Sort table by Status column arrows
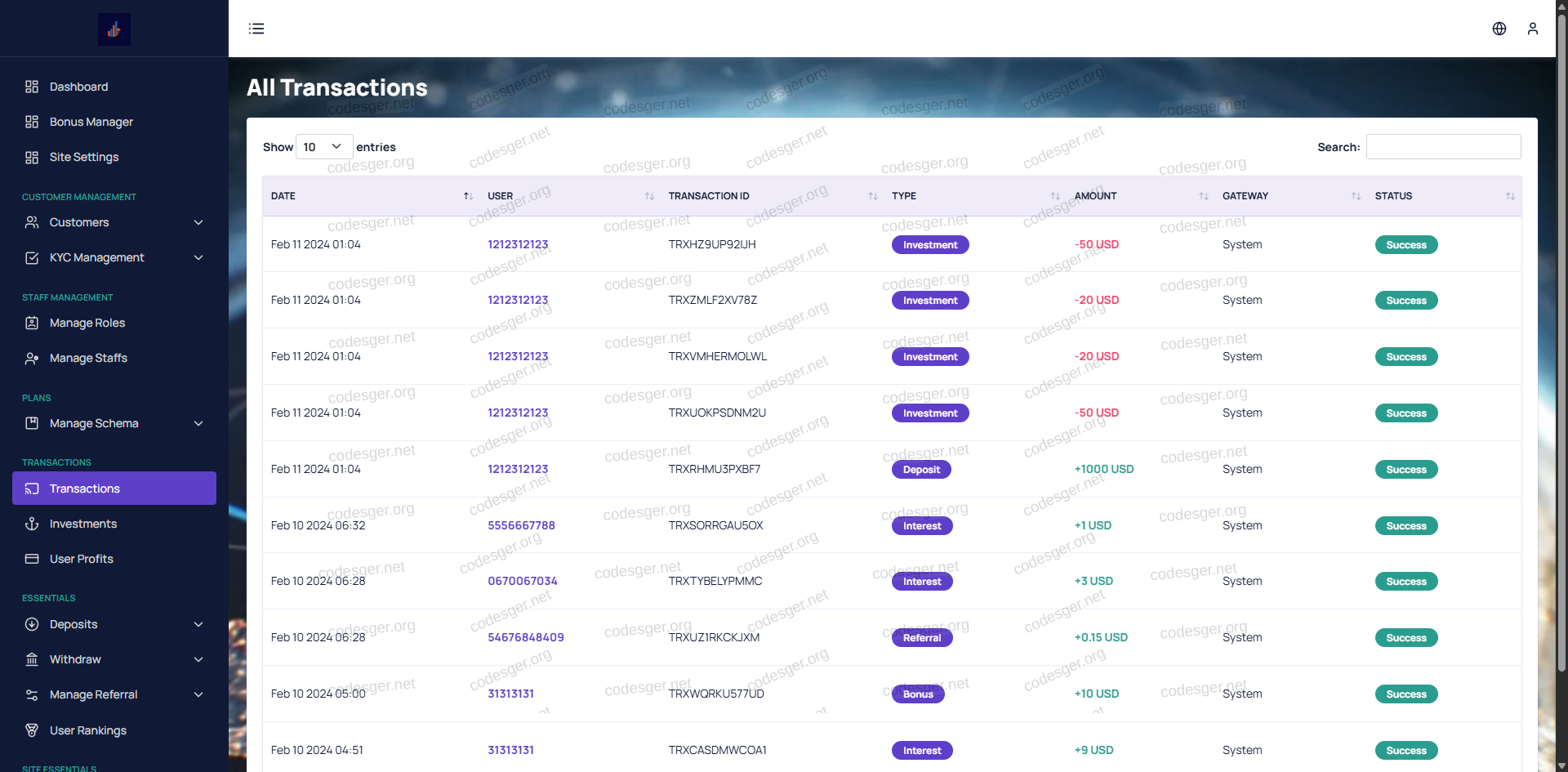1568x772 pixels. 1509,196
